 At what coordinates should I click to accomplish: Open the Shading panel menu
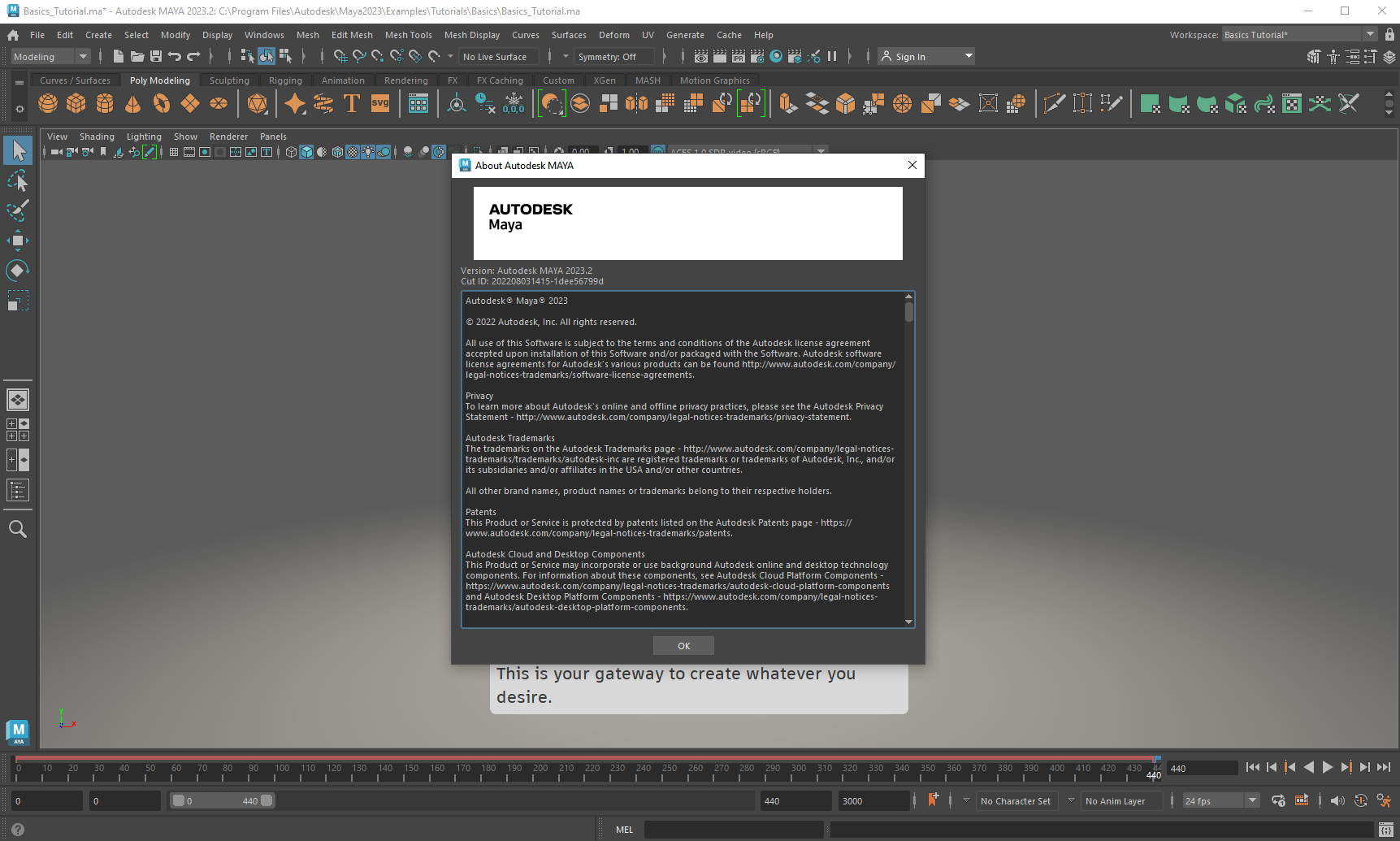[97, 137]
